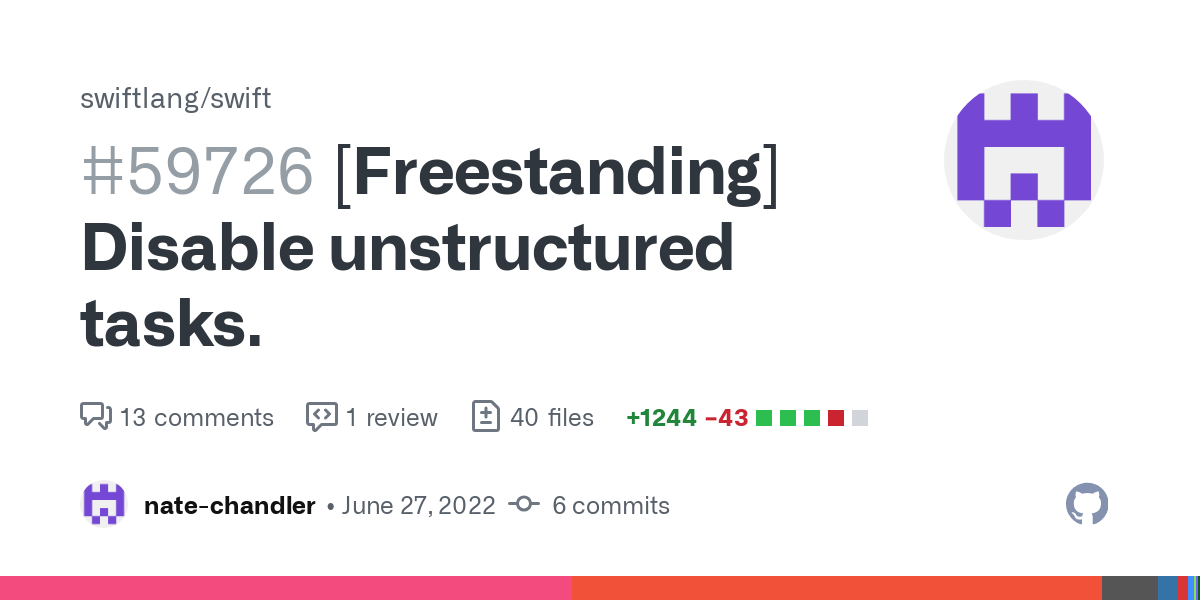Select the orange language bar segment
The height and width of the screenshot is (600, 1200).
click(836, 588)
